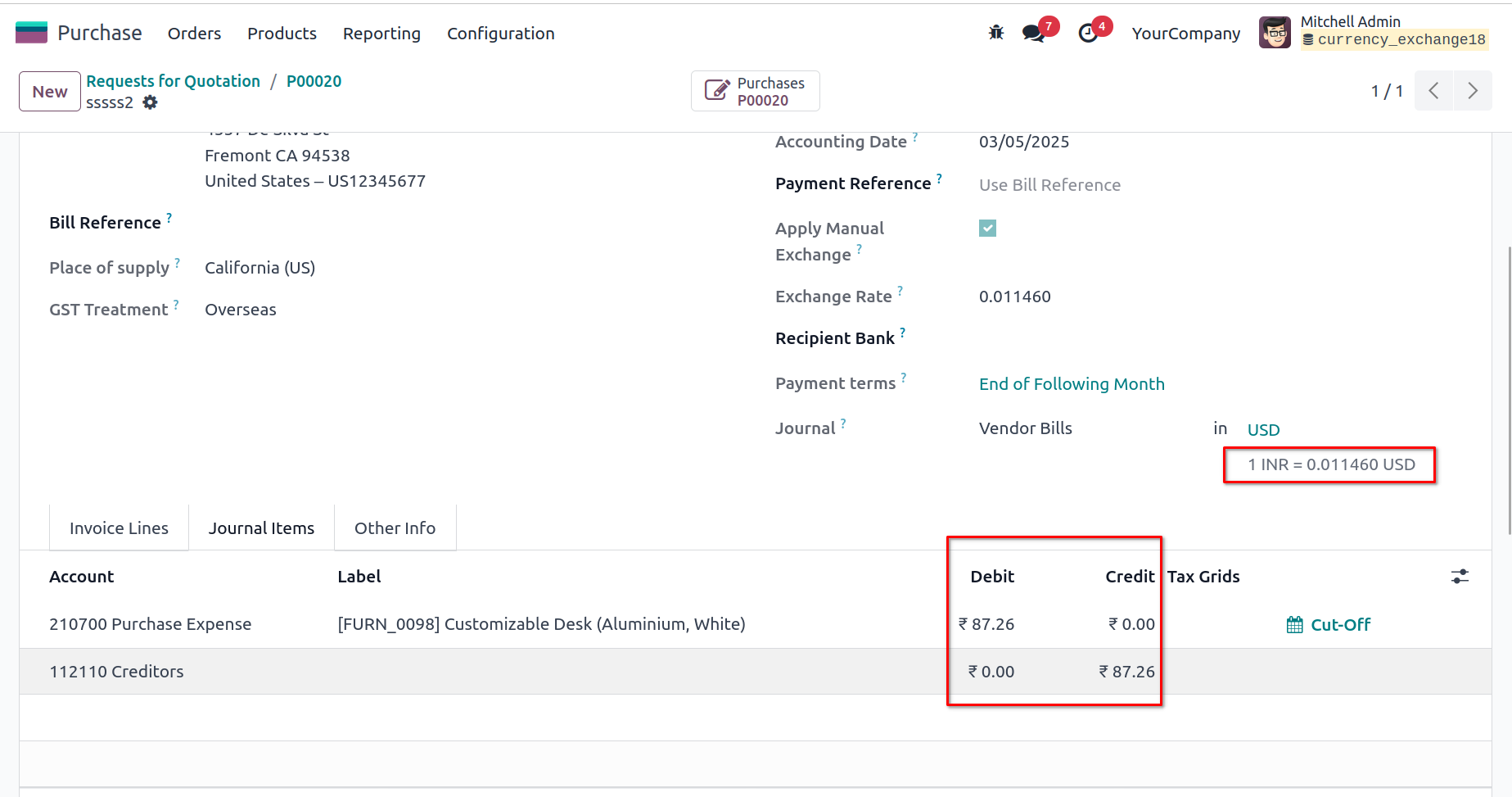Go to previous record arrow

[1433, 90]
